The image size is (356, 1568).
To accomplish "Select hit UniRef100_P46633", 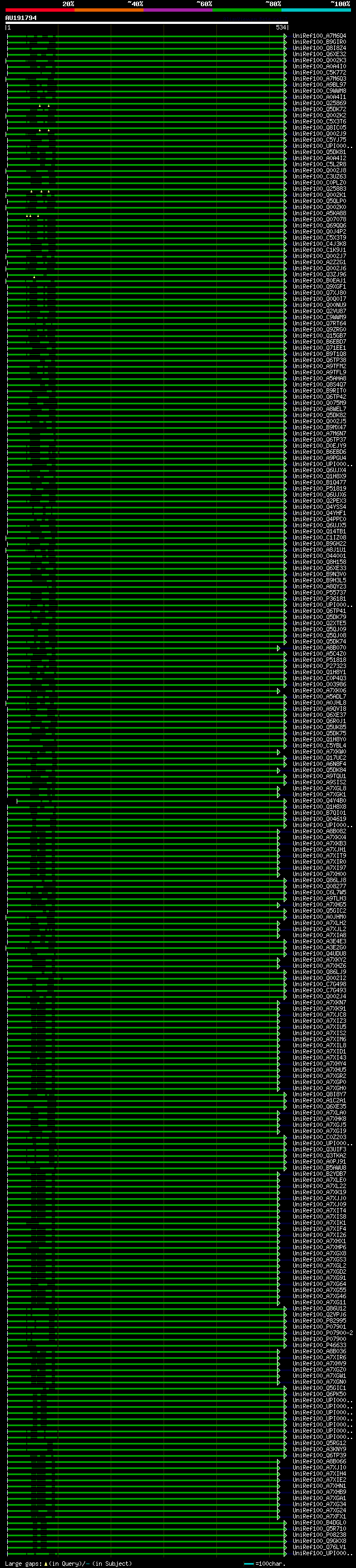I will click(x=319, y=1344).
